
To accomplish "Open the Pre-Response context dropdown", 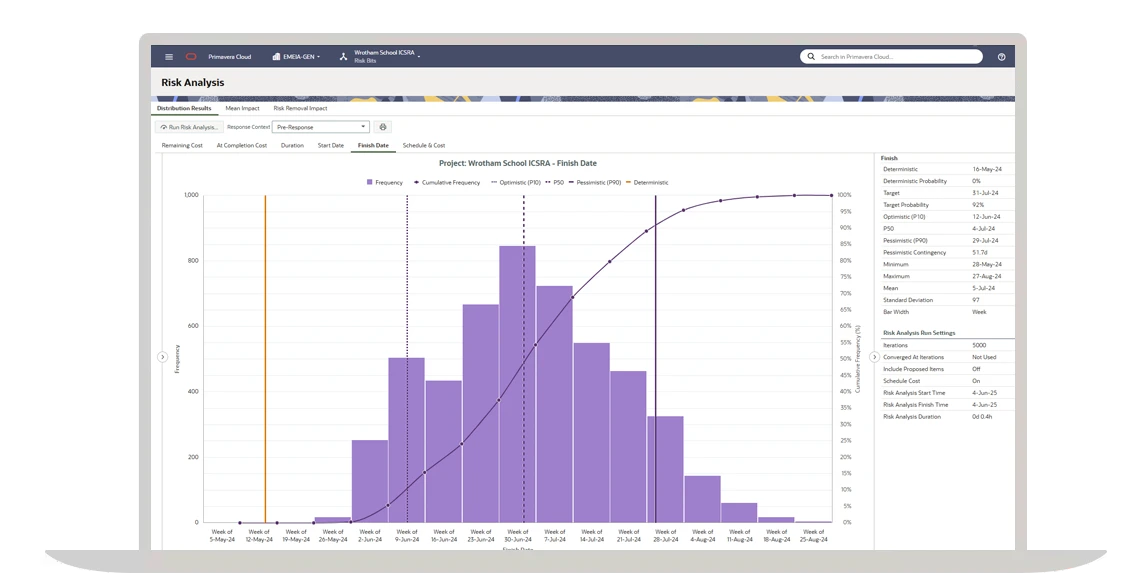I will click(x=364, y=126).
